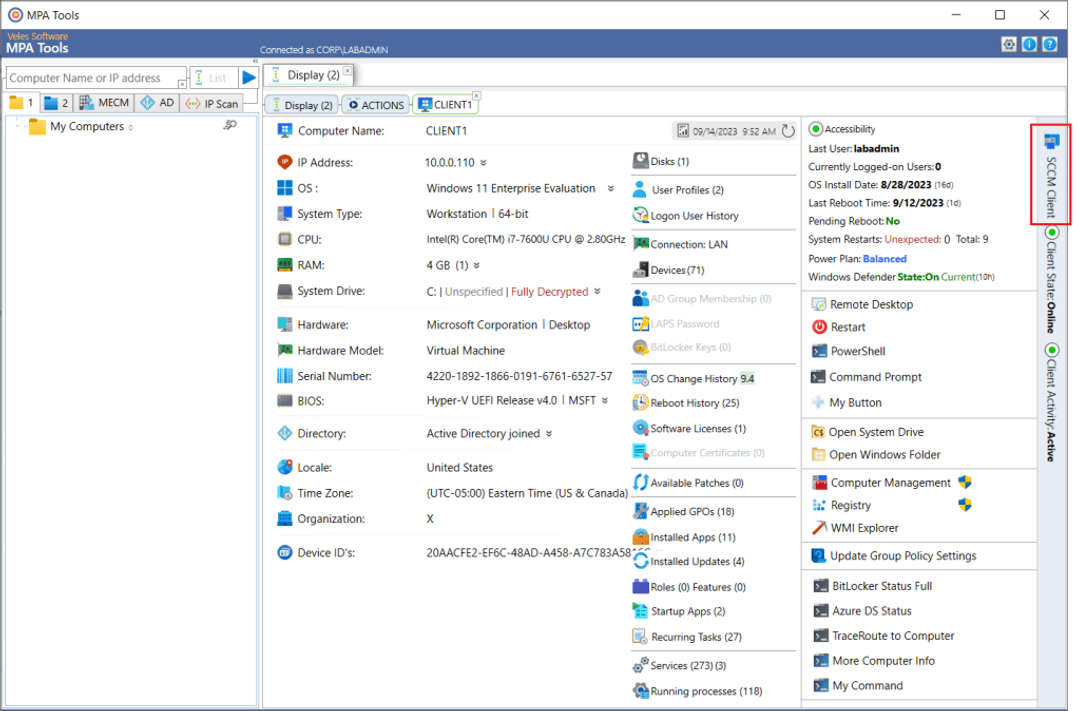Open Logon User History
1080x711 pixels.
(x=686, y=216)
